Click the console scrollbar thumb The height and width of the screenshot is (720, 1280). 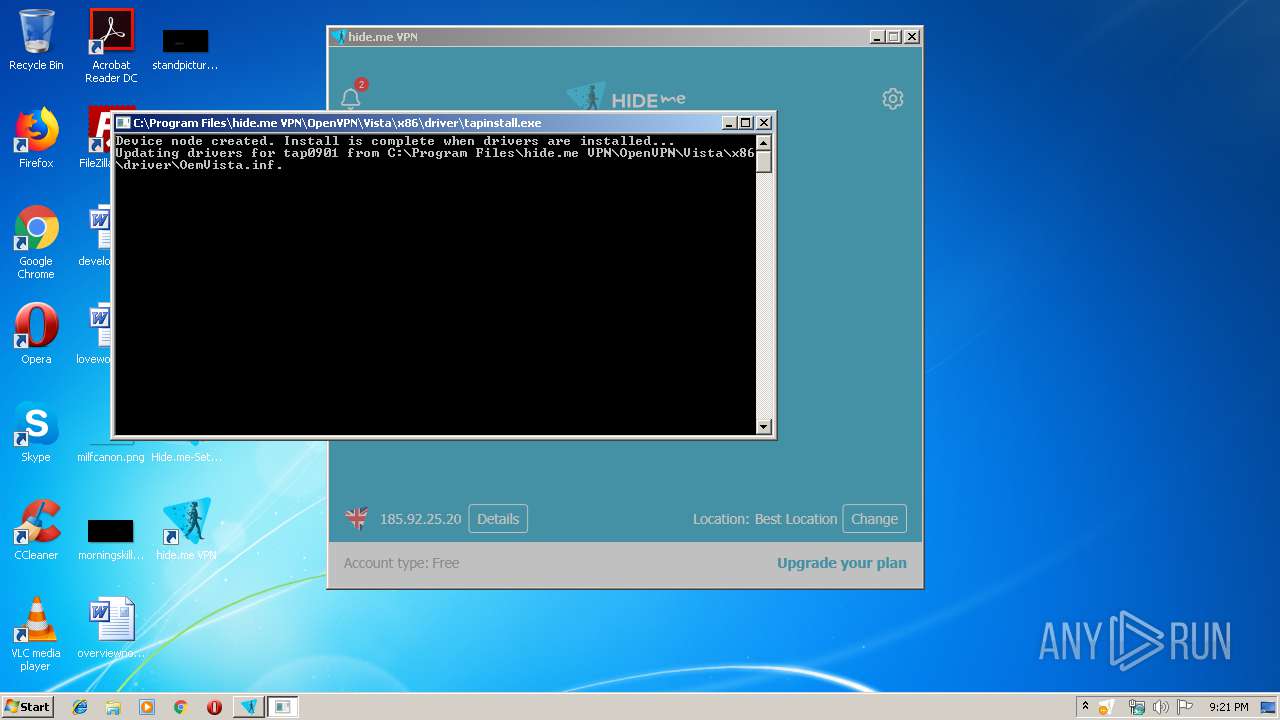764,161
